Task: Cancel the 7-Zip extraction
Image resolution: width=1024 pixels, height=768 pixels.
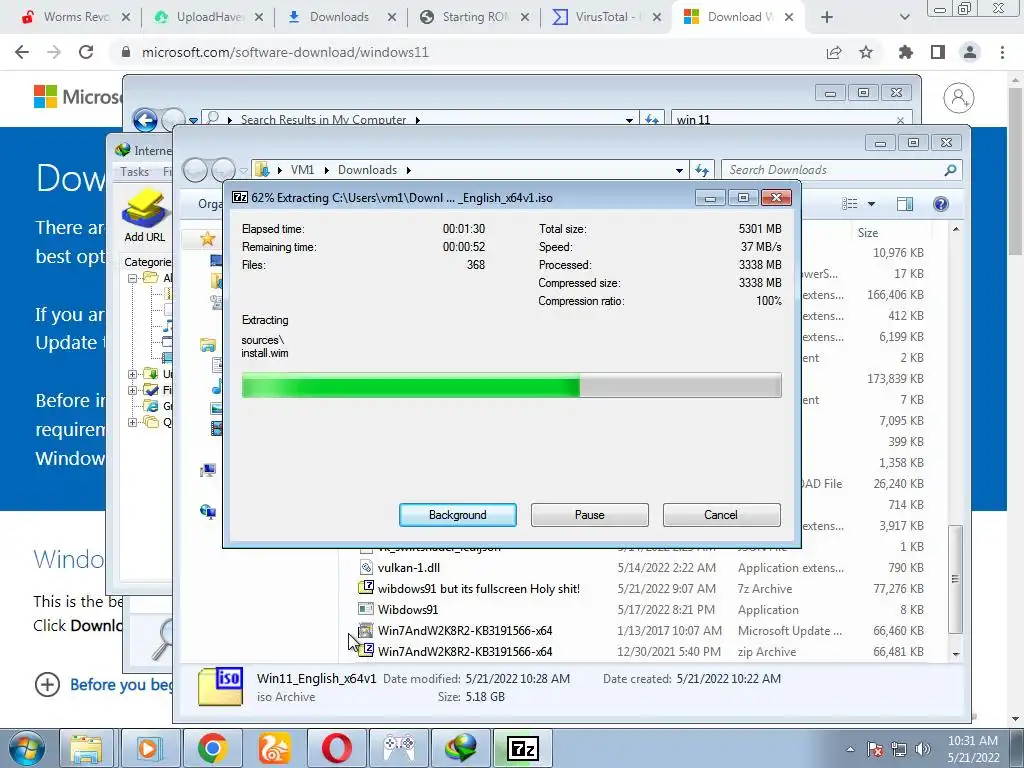Action: coord(721,515)
